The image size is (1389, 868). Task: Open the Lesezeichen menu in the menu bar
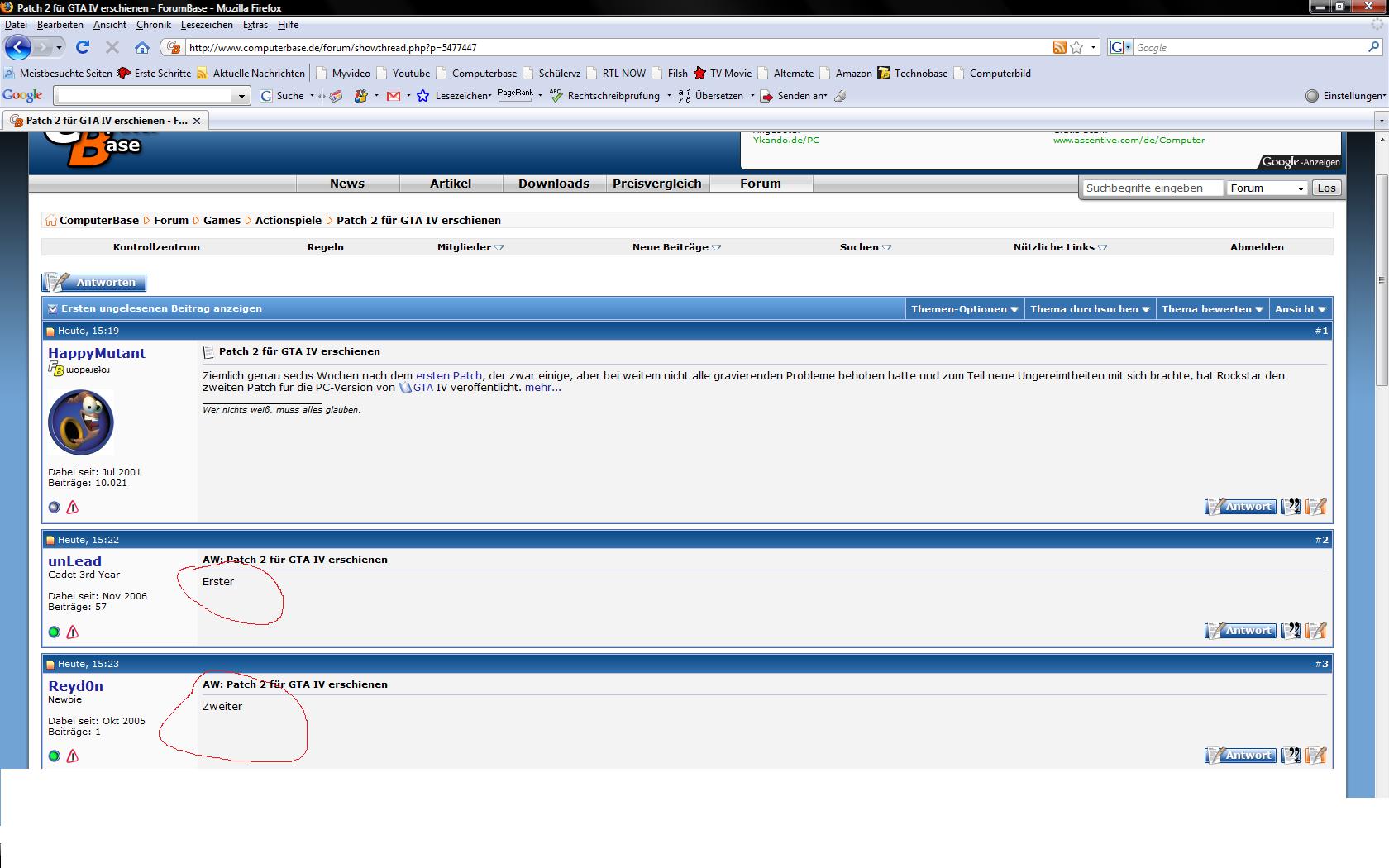[207, 25]
